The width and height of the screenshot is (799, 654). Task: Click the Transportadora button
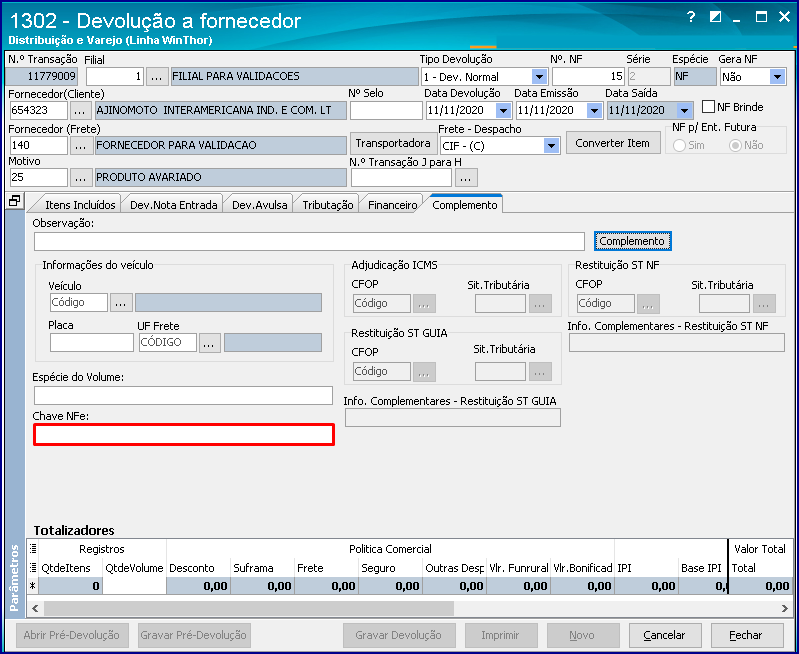tap(393, 143)
